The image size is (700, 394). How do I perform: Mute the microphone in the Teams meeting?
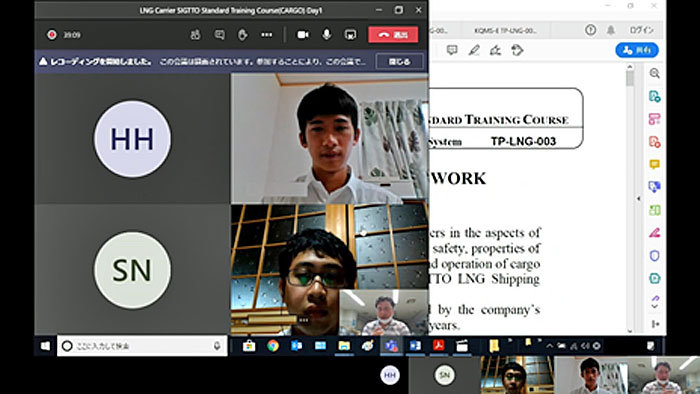327,35
